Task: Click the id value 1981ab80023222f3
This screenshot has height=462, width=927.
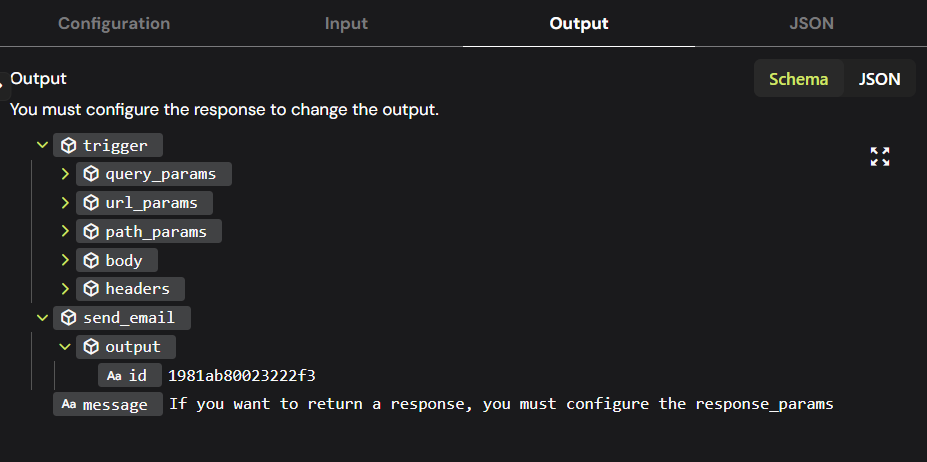Action: tap(242, 375)
